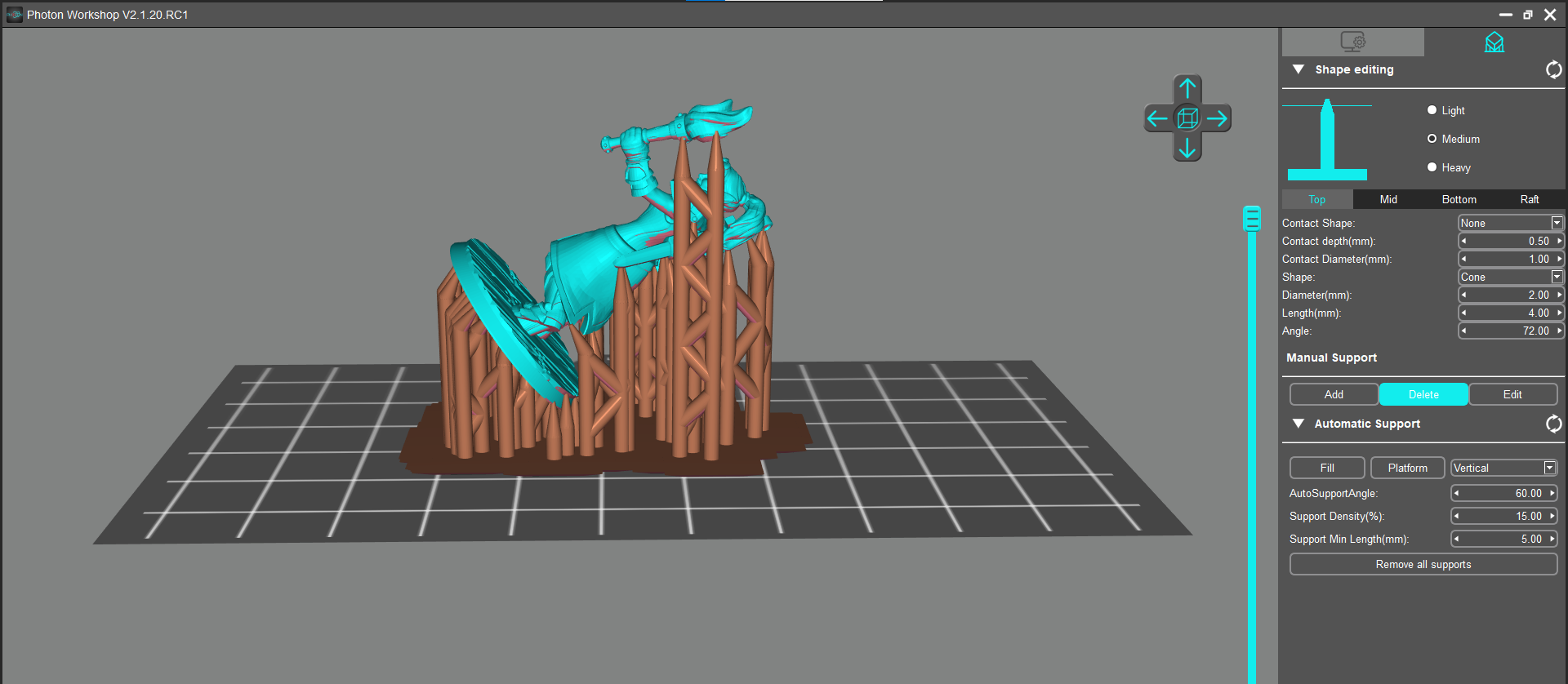Image resolution: width=1568 pixels, height=684 pixels.
Task: Decrease AutoSupportAngle with left arrow
Action: (x=1456, y=493)
